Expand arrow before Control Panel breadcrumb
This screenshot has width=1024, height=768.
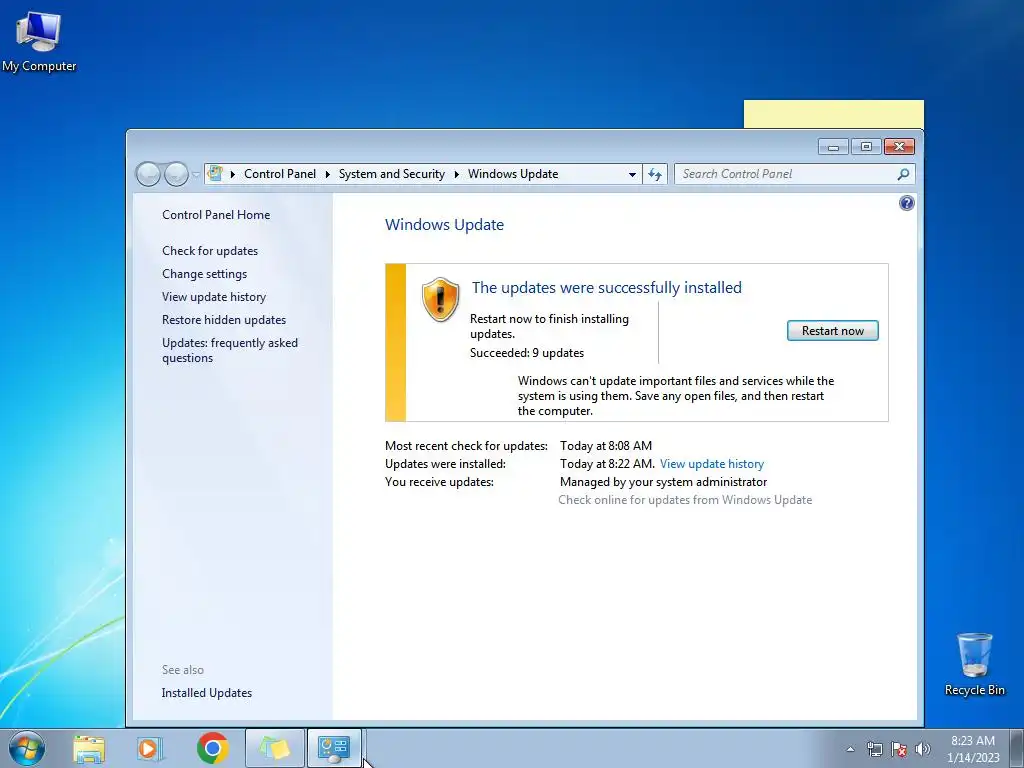(x=232, y=174)
